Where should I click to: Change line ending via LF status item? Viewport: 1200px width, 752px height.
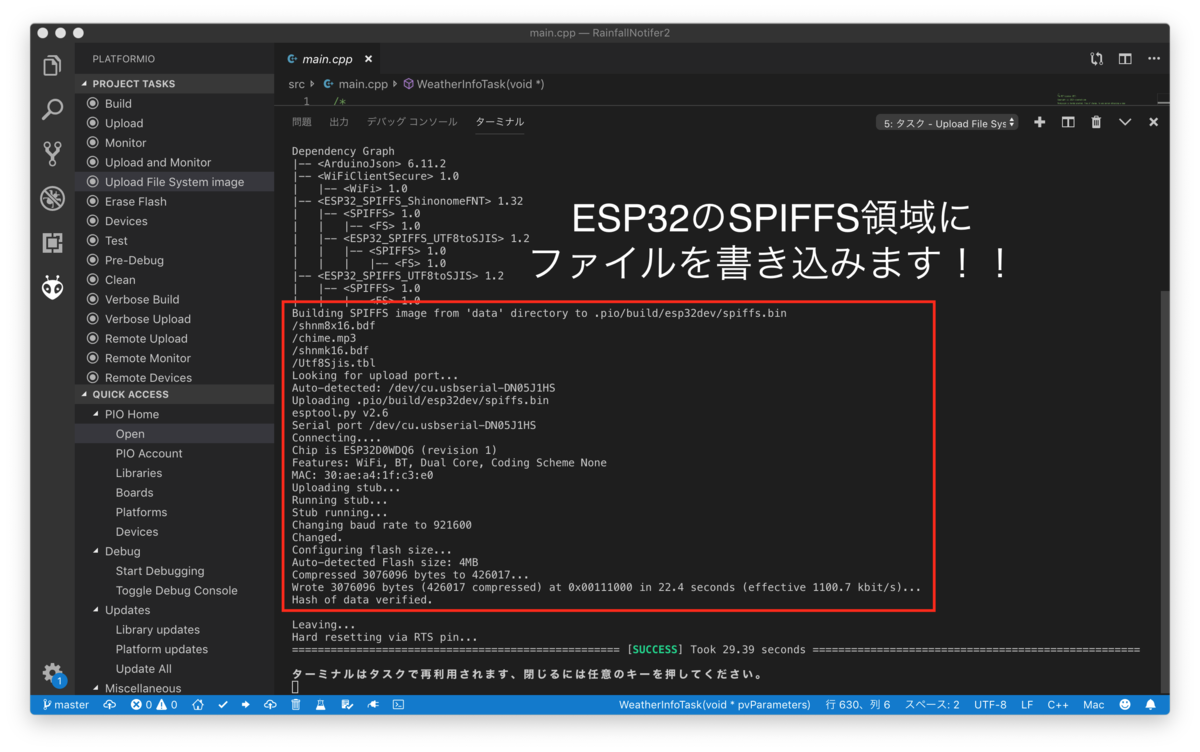1027,705
